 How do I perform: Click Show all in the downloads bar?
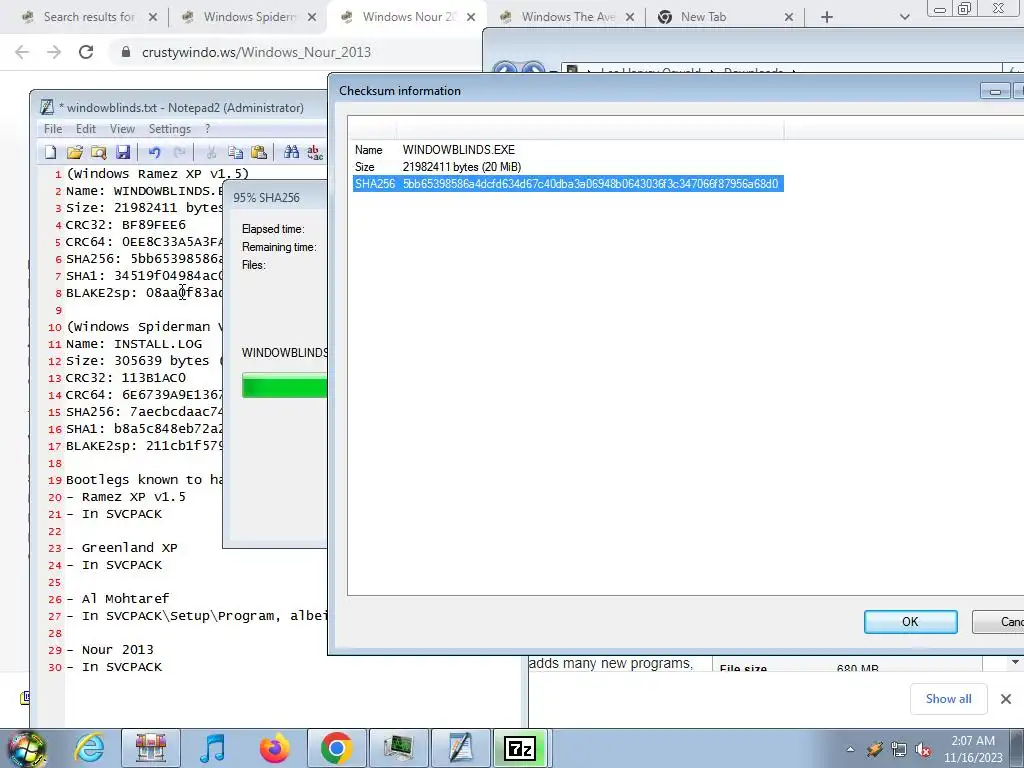pos(948,699)
